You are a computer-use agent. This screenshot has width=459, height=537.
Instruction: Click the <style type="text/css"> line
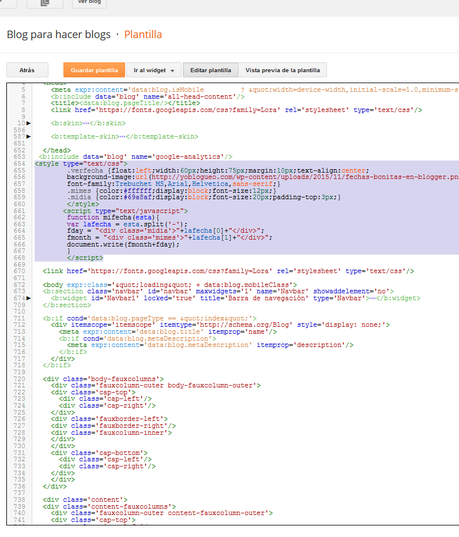click(81, 164)
